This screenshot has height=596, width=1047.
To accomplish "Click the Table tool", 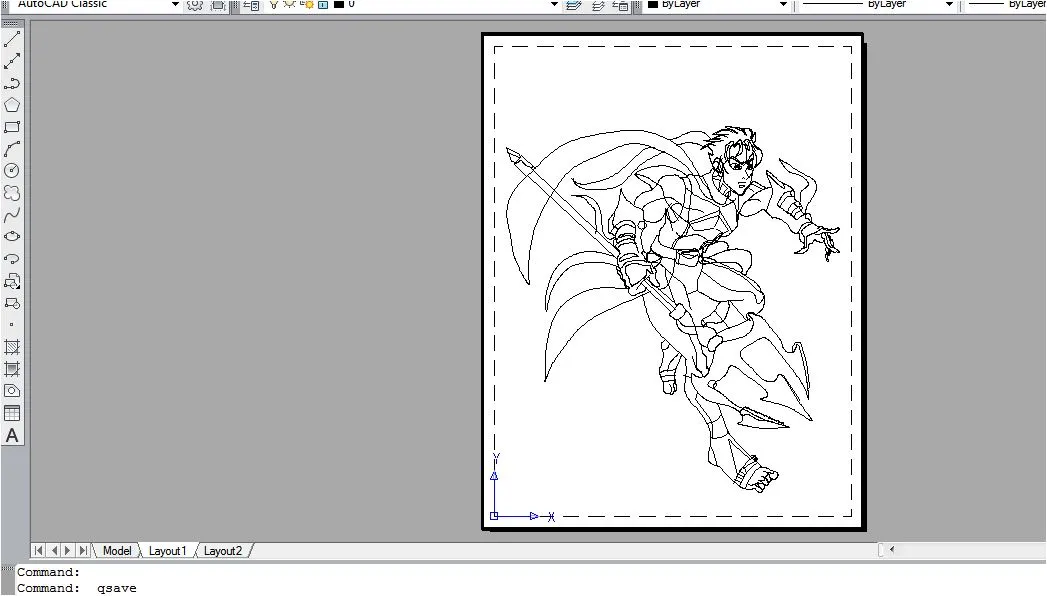I will pyautogui.click(x=12, y=413).
